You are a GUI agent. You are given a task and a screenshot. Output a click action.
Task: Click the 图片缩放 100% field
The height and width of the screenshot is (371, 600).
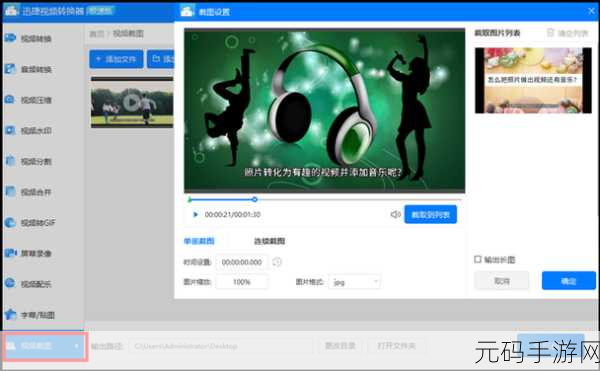click(x=242, y=282)
